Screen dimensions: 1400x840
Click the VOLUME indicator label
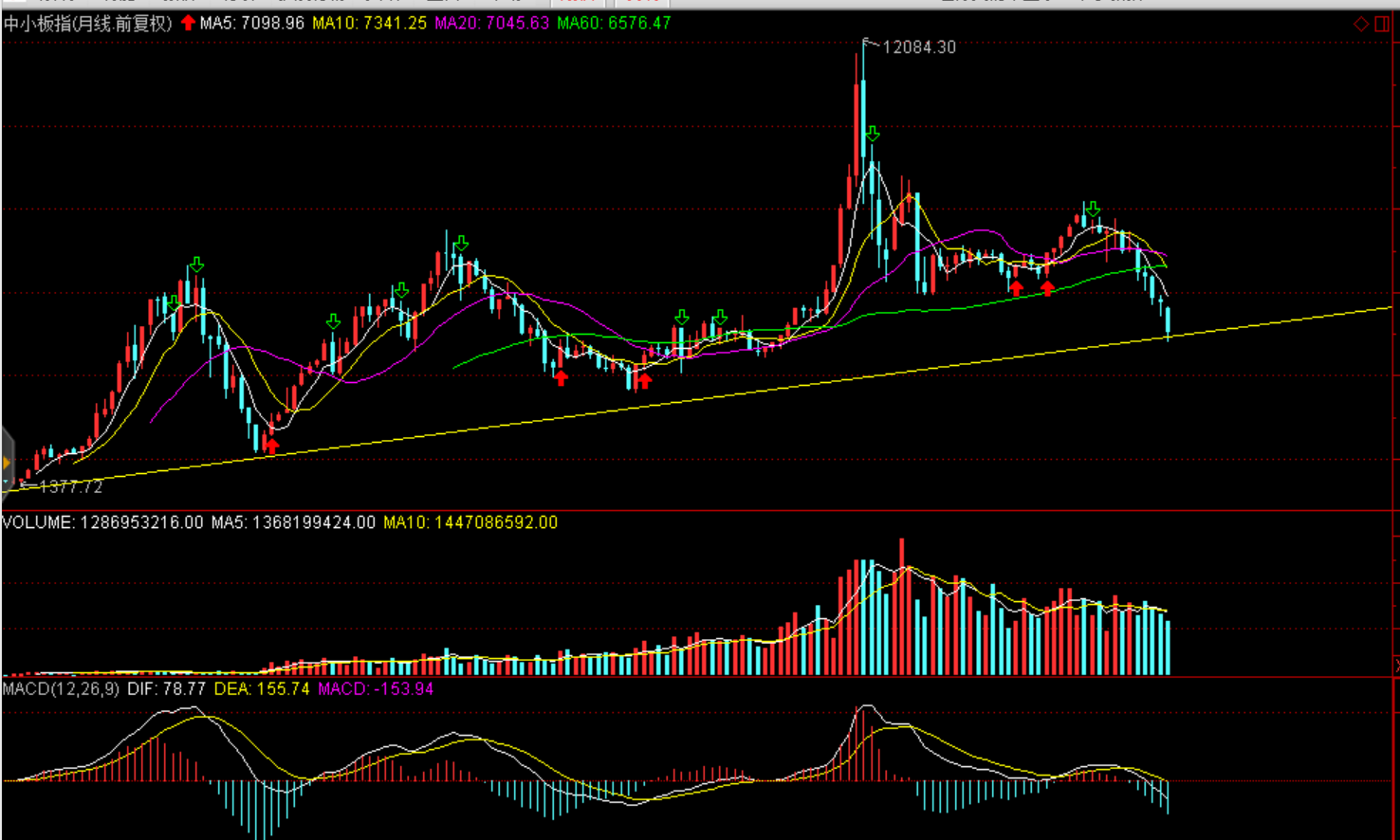[102, 522]
